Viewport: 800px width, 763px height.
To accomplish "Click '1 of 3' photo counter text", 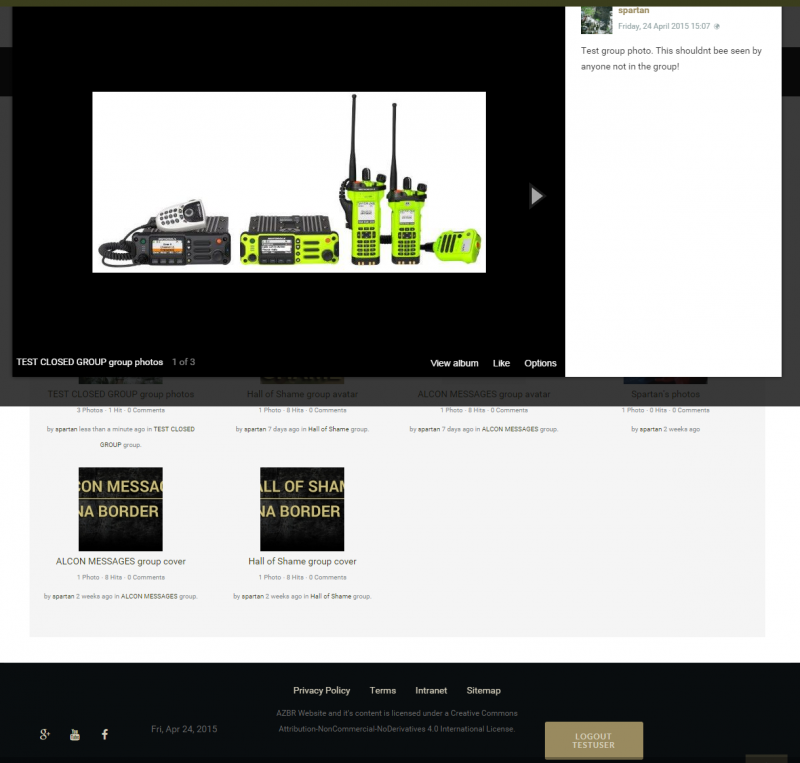I will [183, 362].
